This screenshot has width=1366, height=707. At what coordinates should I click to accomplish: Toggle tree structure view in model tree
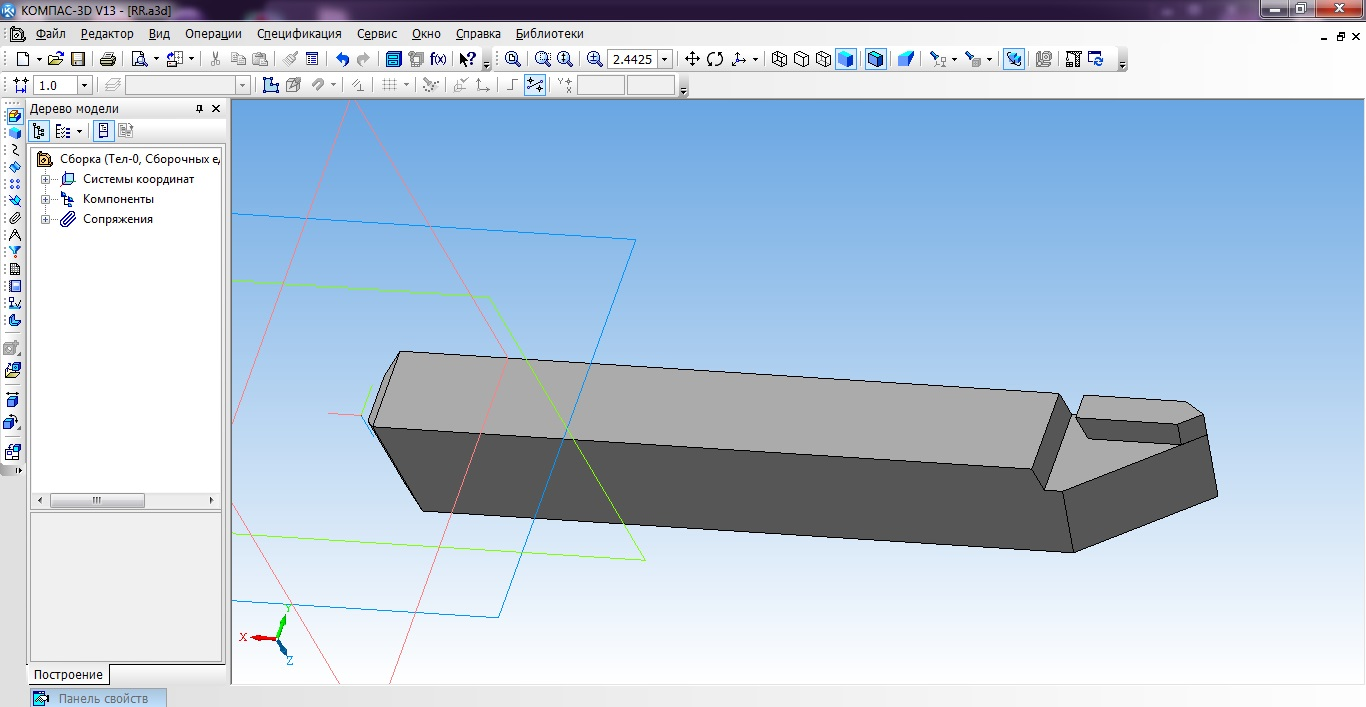[39, 131]
